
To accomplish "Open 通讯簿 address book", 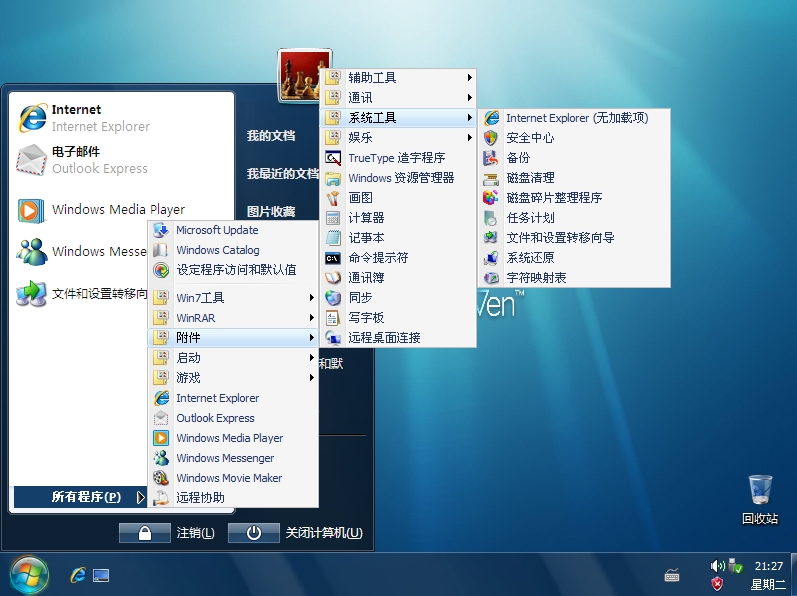I will click(398, 277).
